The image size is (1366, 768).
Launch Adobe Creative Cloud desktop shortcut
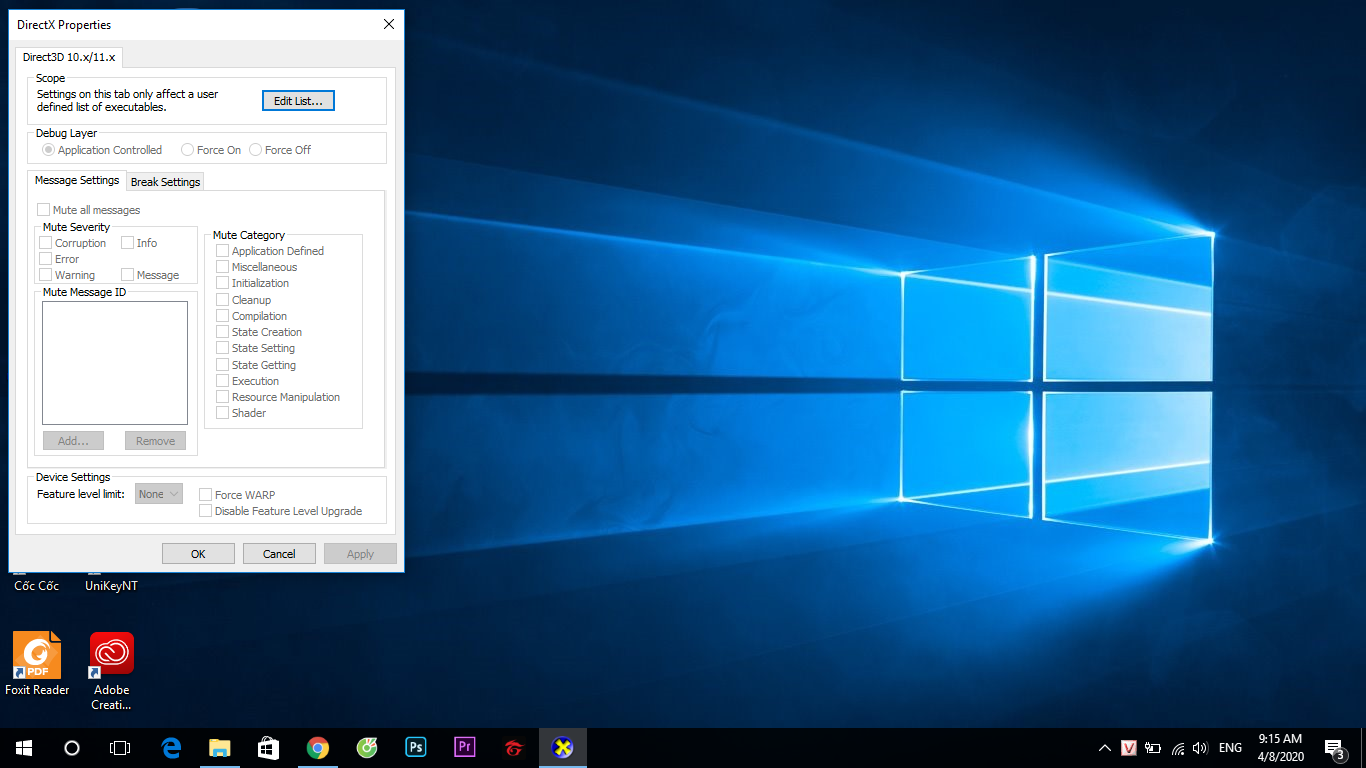112,656
